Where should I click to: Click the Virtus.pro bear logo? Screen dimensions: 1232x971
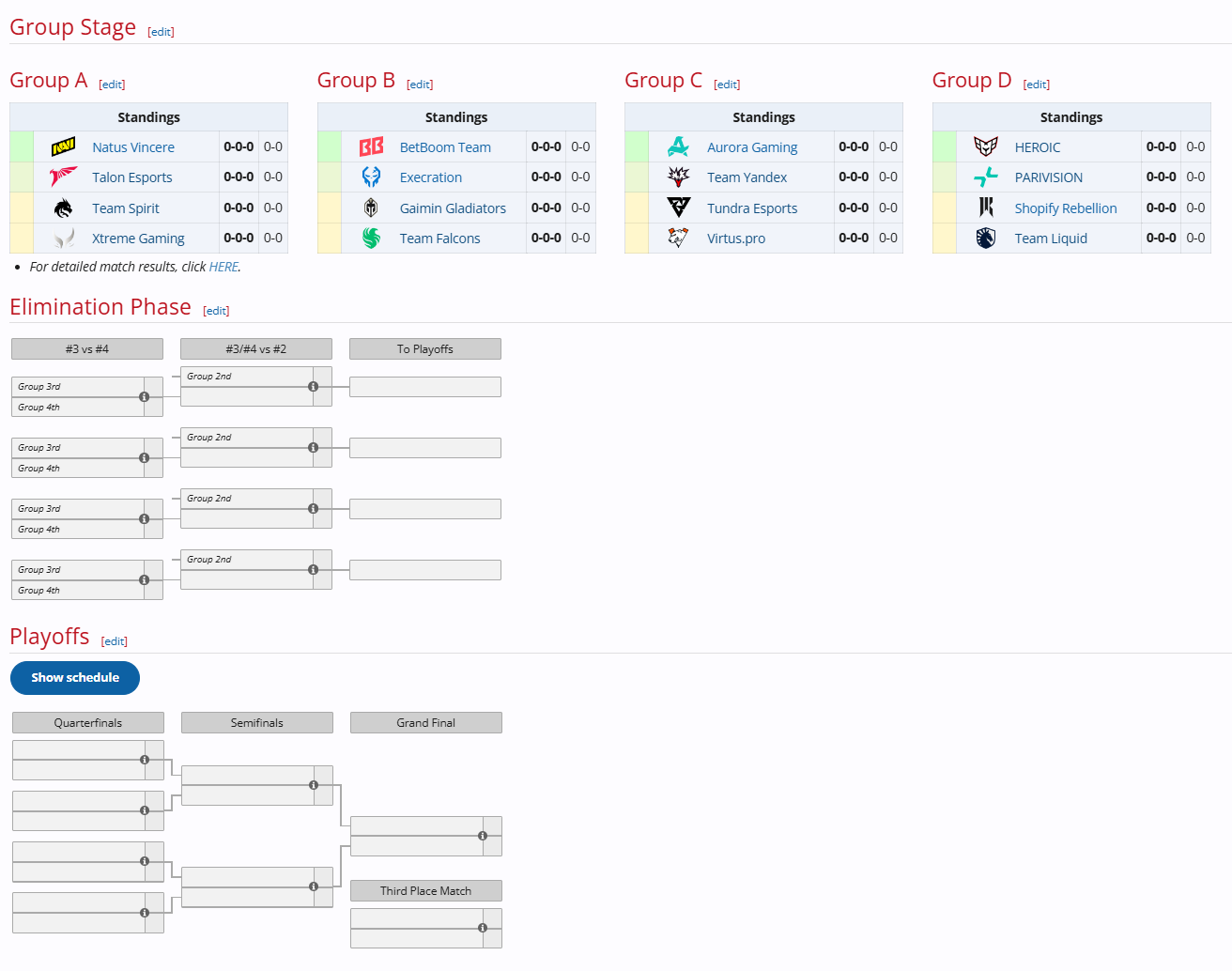[x=678, y=239]
